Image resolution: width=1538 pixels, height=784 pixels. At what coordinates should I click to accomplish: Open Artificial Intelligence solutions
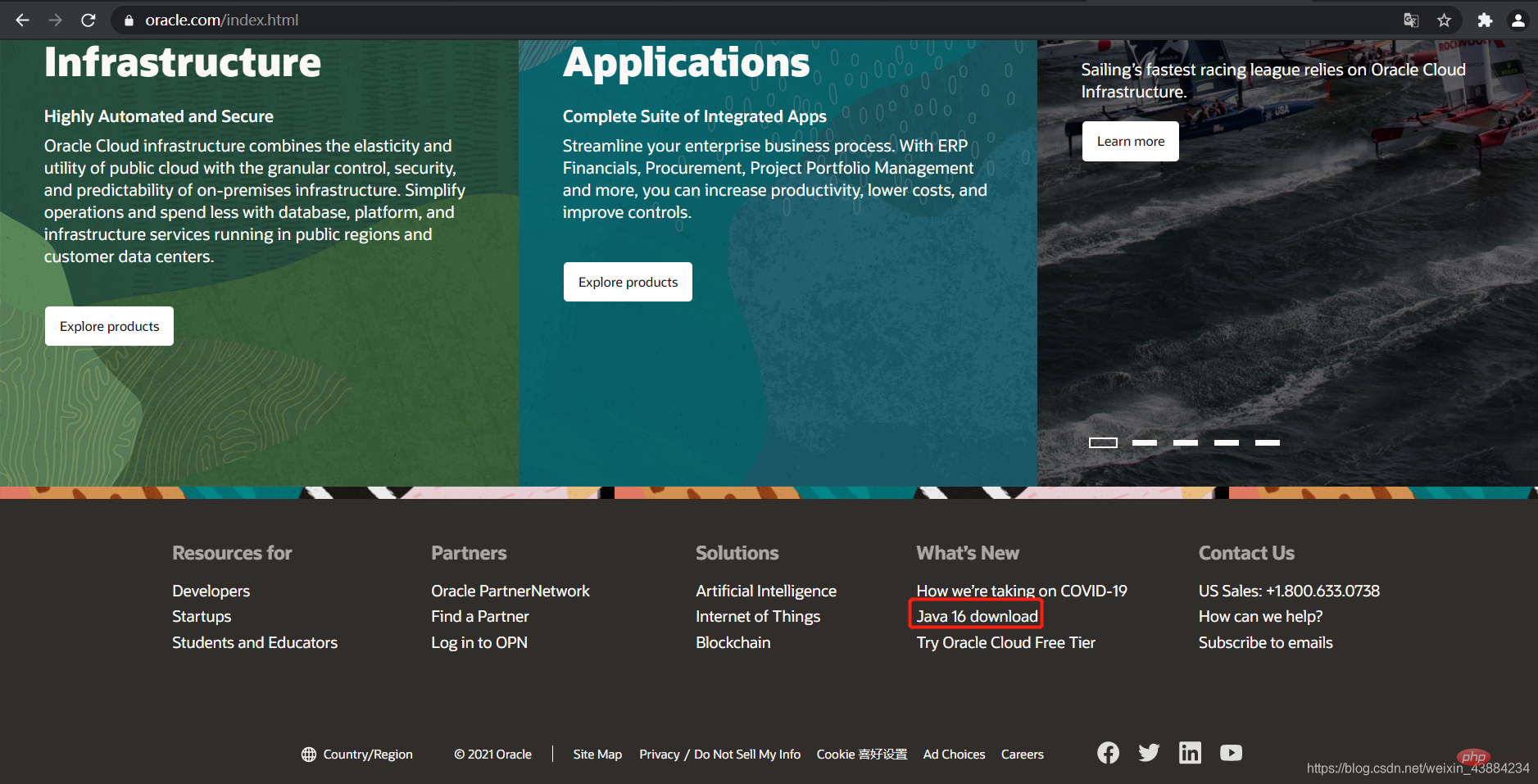(766, 591)
